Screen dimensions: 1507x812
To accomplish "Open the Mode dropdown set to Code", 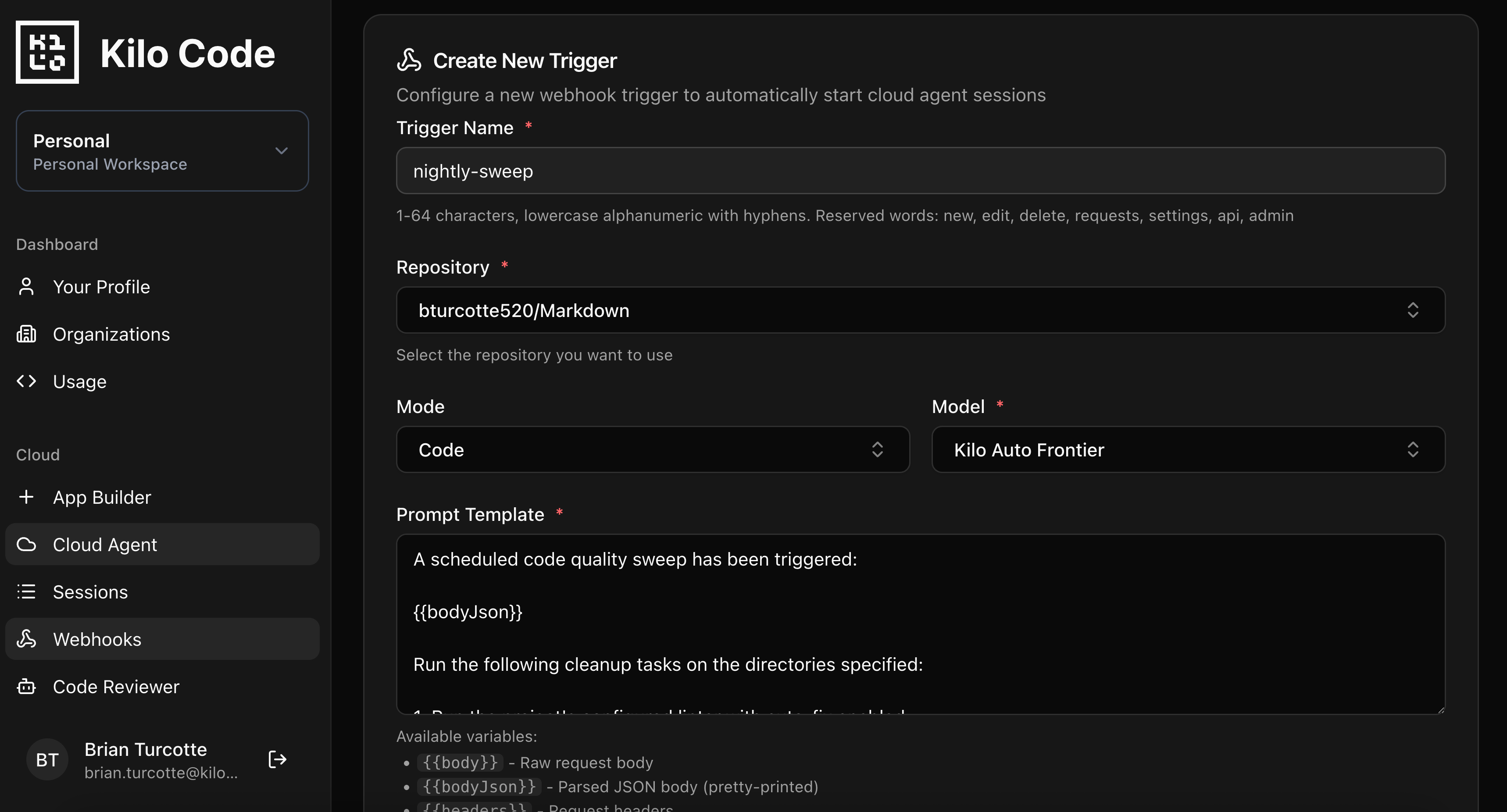I will click(x=652, y=449).
